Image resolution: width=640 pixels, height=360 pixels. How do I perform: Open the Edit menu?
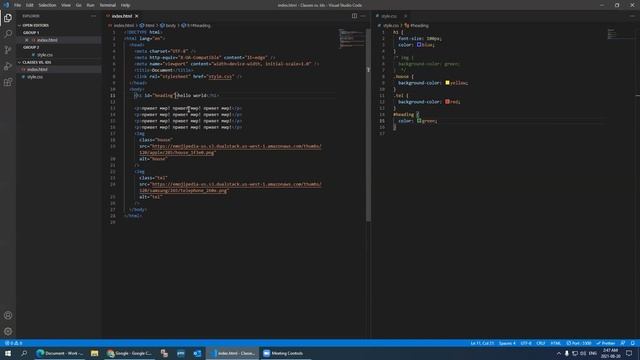click(x=30, y=5)
